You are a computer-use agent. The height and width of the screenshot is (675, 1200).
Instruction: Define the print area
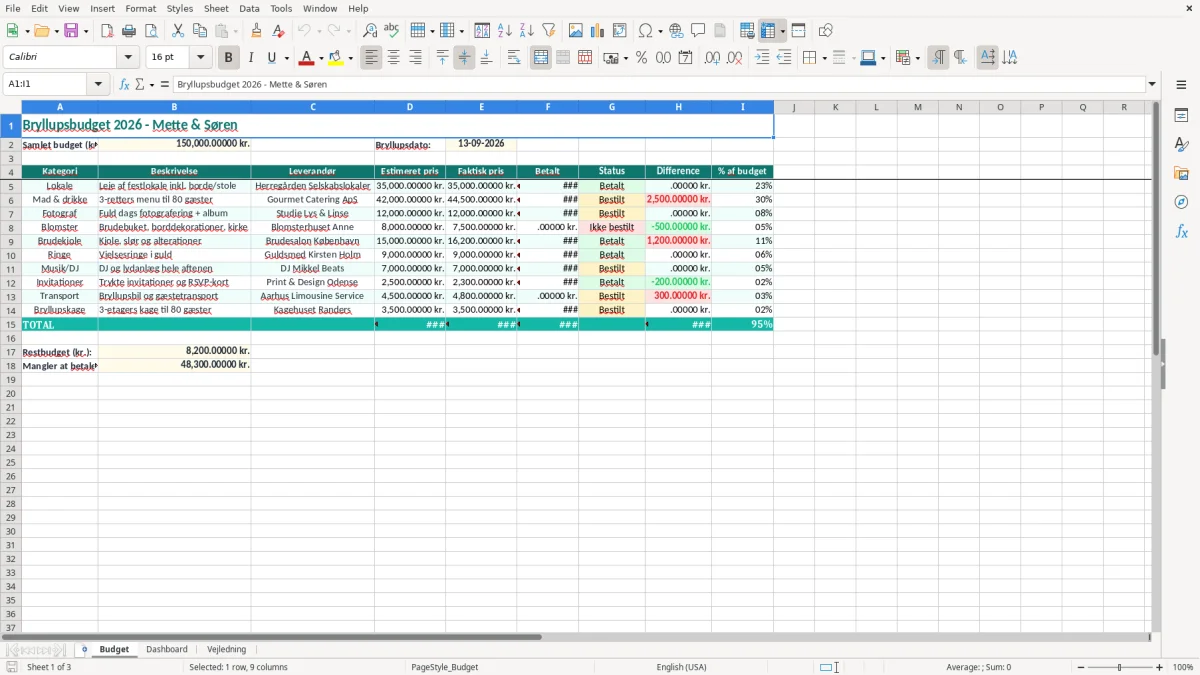click(747, 31)
